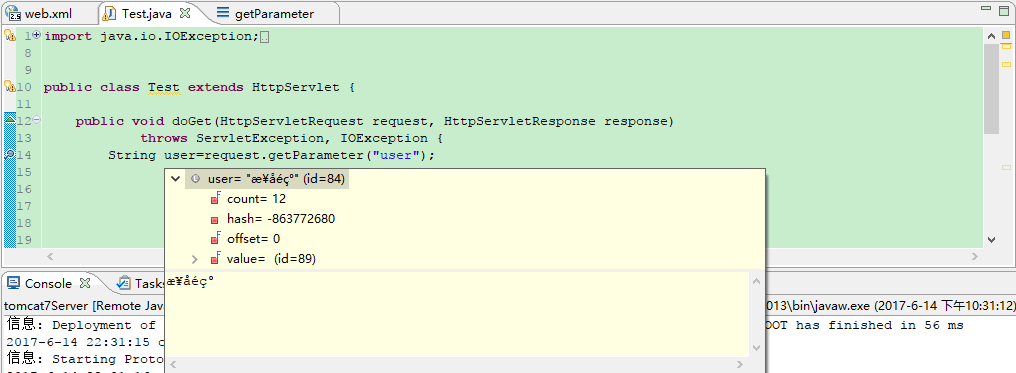Maximize the editor area using top-right icon
1016x373 pixels.
tap(1004, 9)
